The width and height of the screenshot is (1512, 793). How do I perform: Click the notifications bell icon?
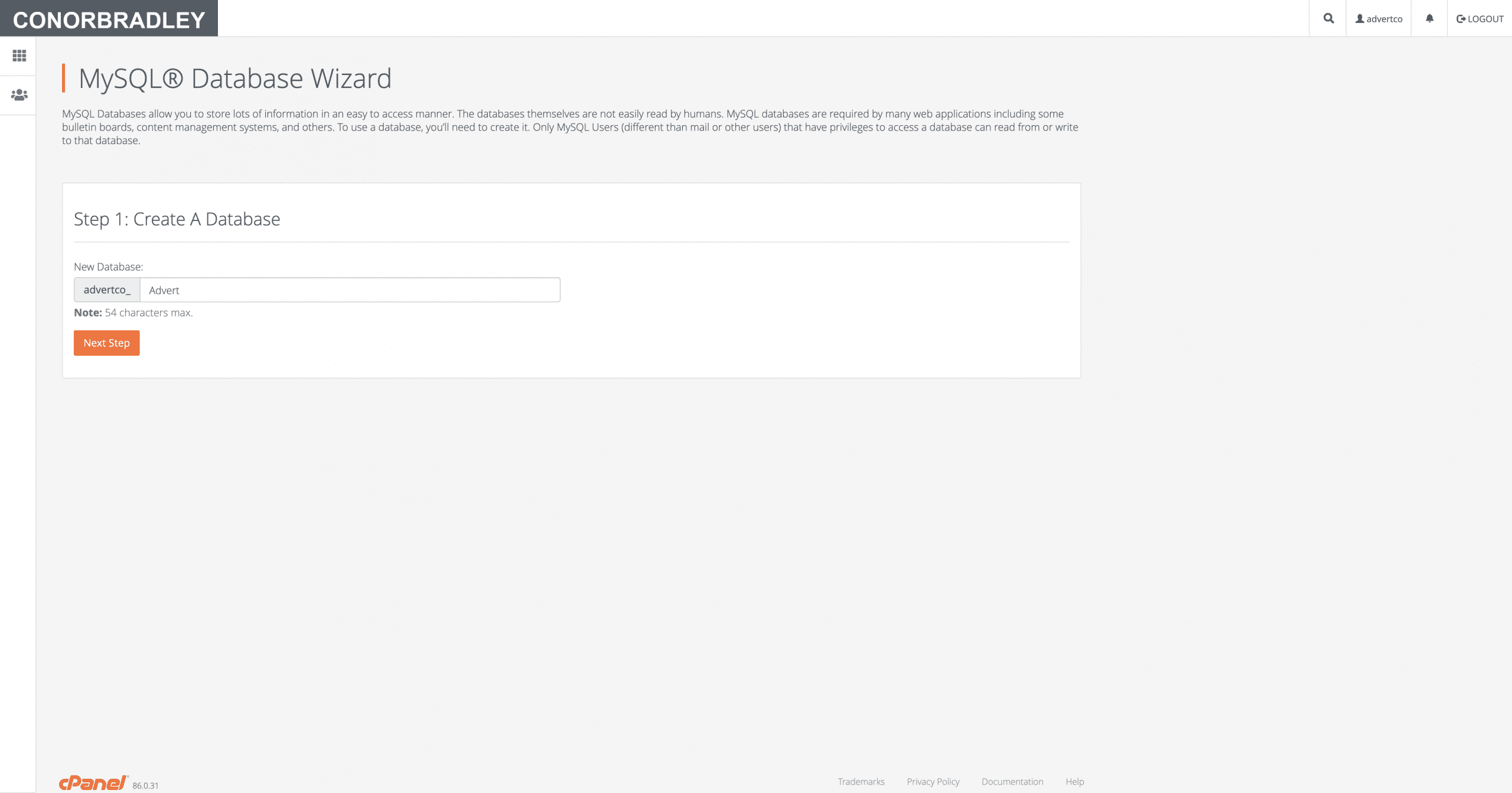click(x=1429, y=18)
